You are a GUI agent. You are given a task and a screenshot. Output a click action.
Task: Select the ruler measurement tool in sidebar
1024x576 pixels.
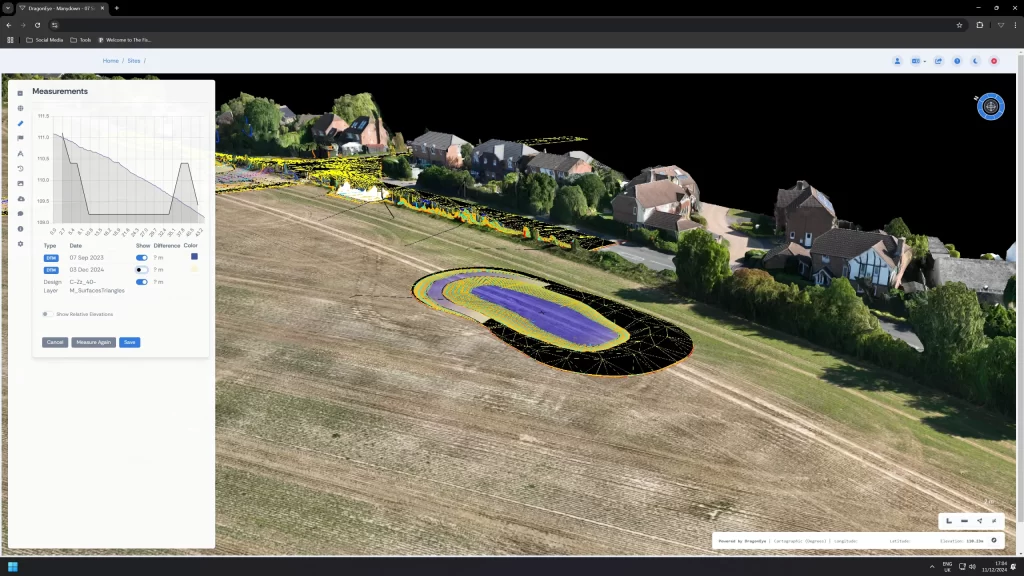[x=20, y=123]
